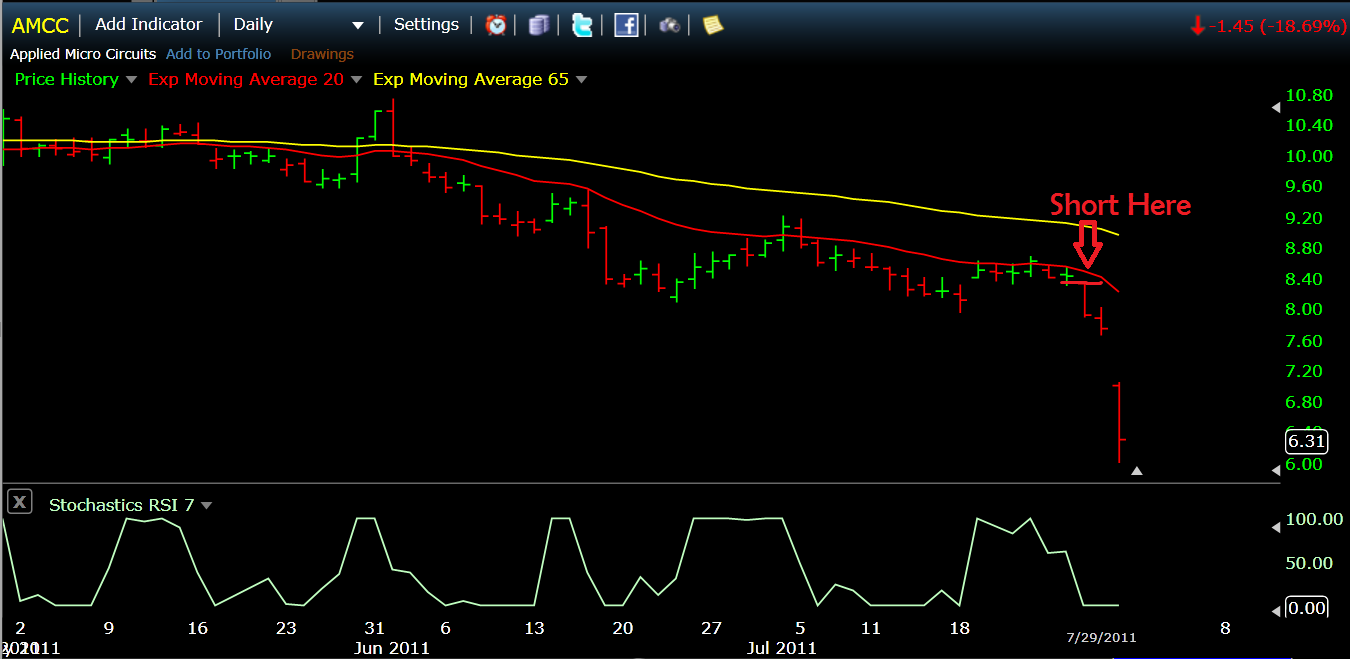Click the stacked database cylinders icon
Viewport: 1350px width, 659px height.
pos(539,25)
